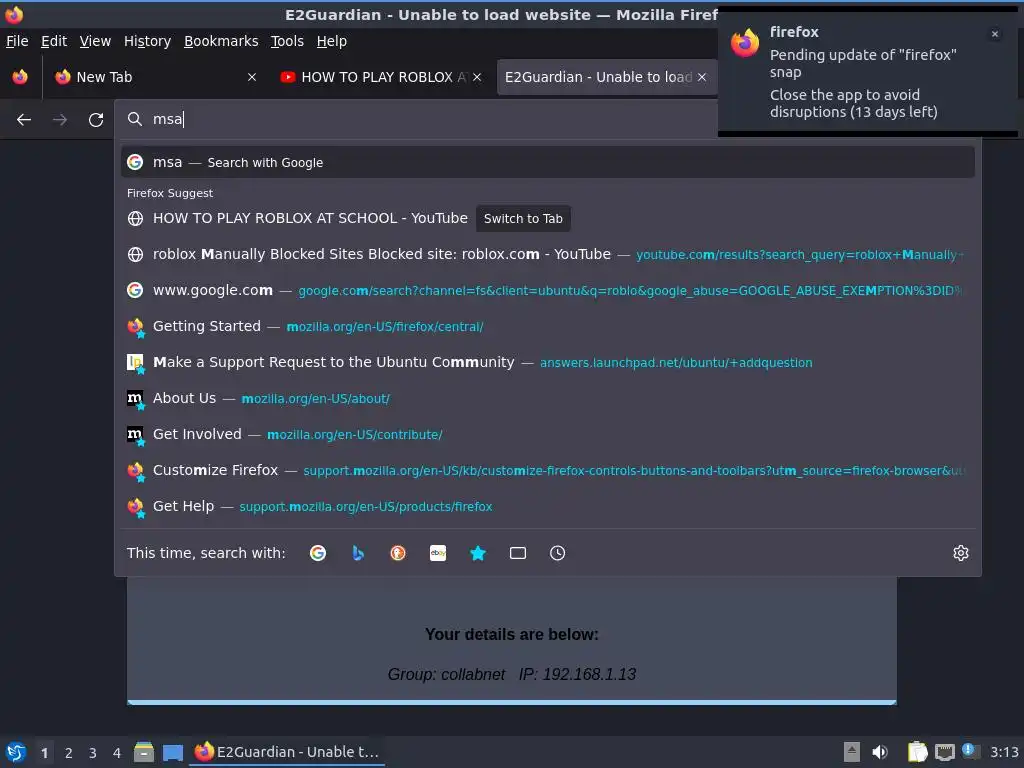Open the Getting Started suggestion

(x=548, y=326)
